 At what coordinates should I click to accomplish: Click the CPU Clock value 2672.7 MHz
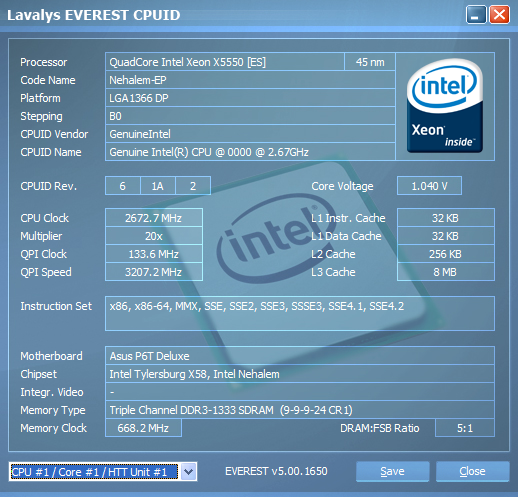(x=154, y=218)
